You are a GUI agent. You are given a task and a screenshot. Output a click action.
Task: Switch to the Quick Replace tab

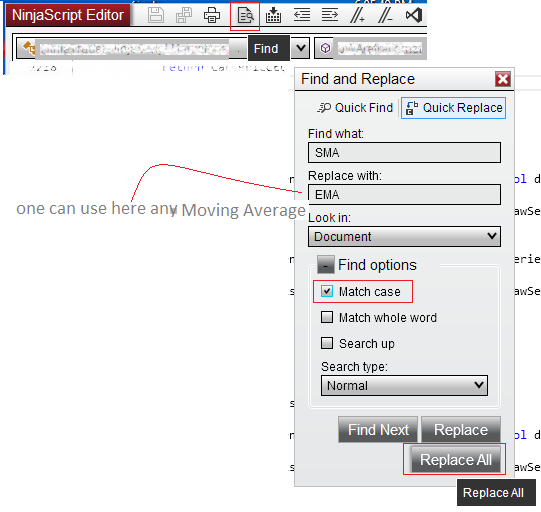tap(453, 108)
